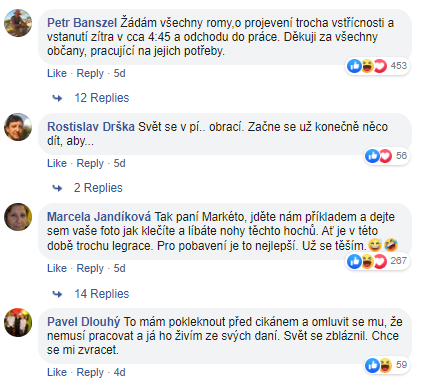Image resolution: width=422 pixels, height=389 pixels.
Task: Open Marcela Jandíková's profile name link
Action: [99, 217]
